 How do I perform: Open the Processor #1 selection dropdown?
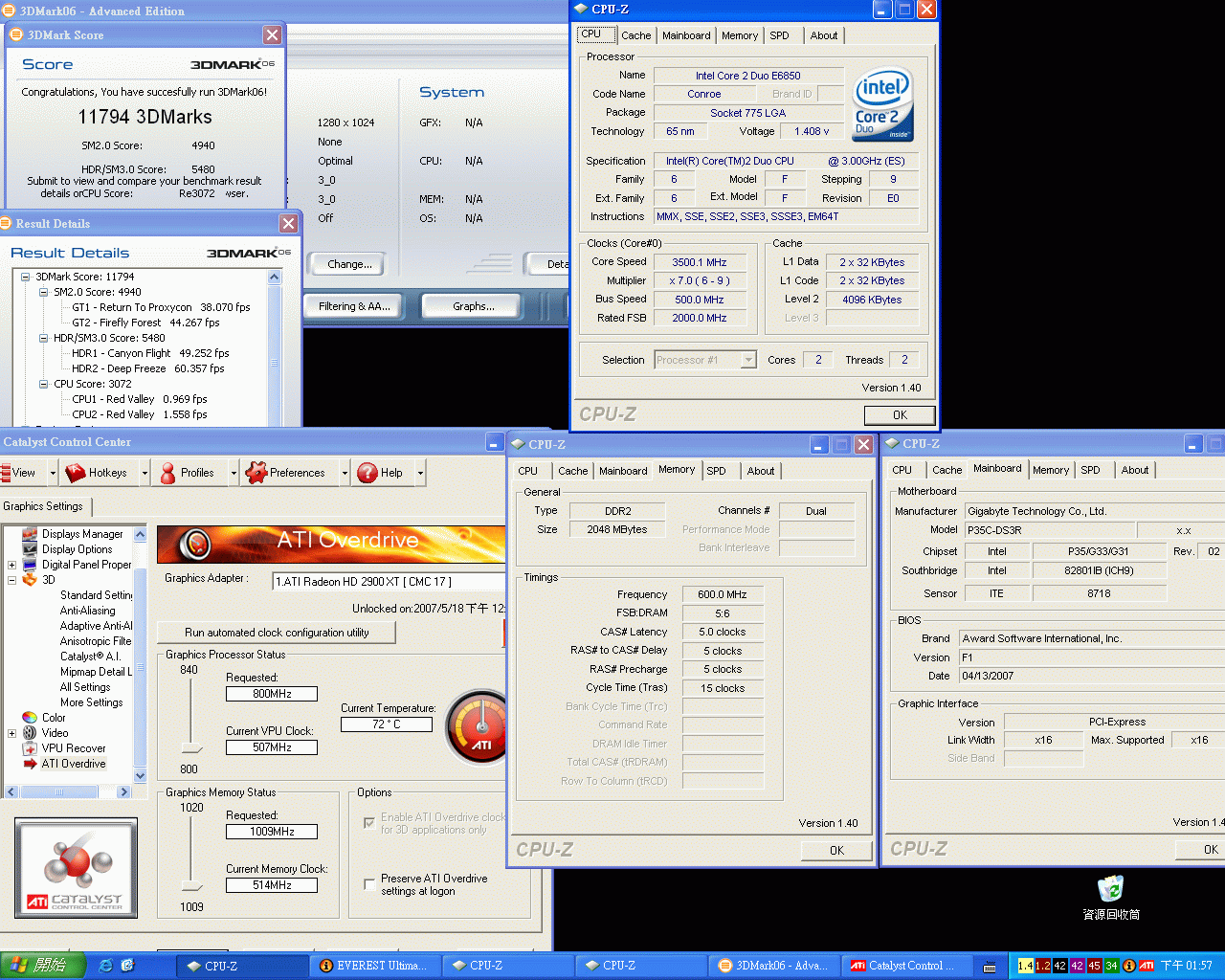pyautogui.click(x=748, y=360)
